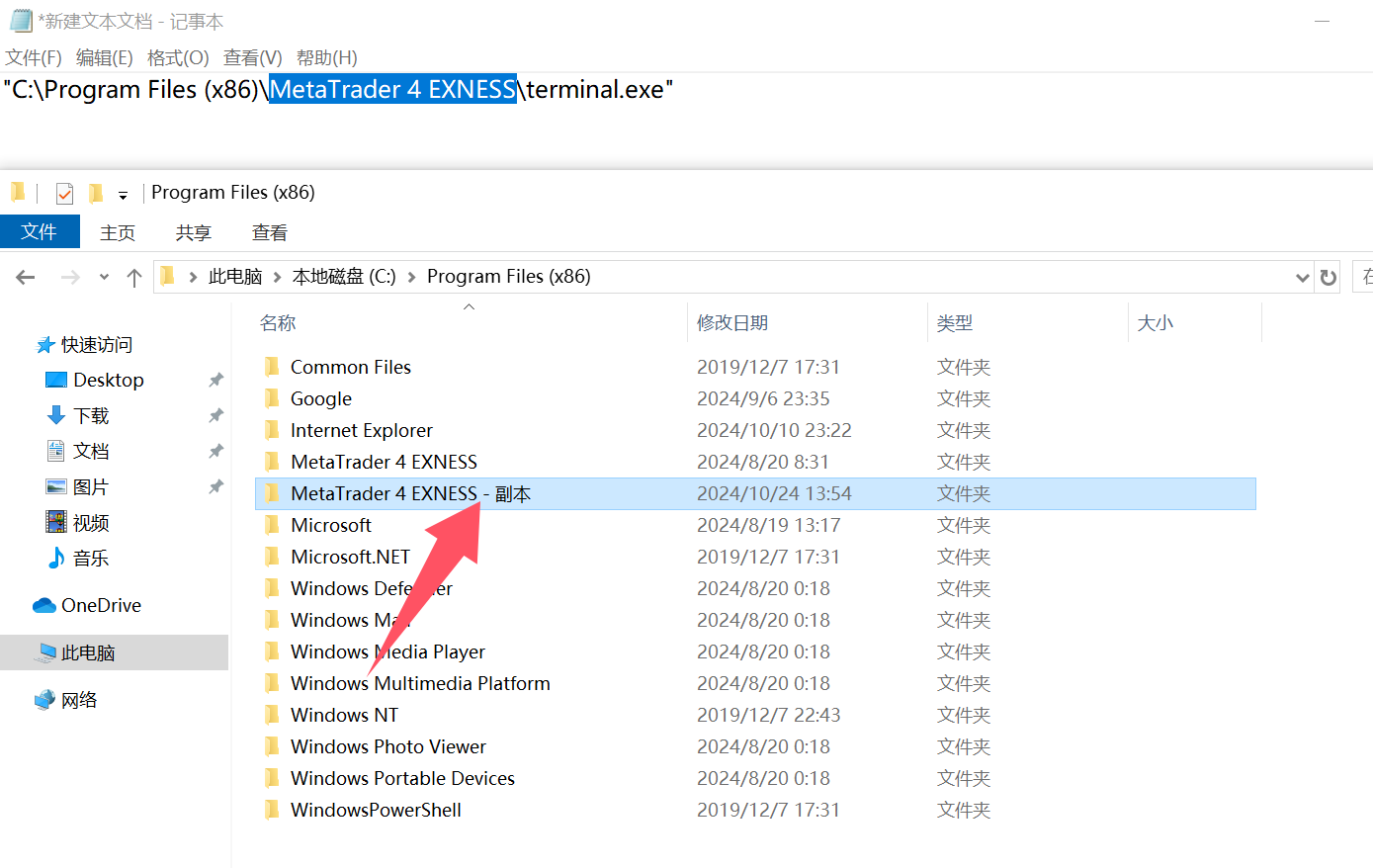Switch to the 共享 ribbon tab
The width and height of the screenshot is (1373, 868).
194,232
